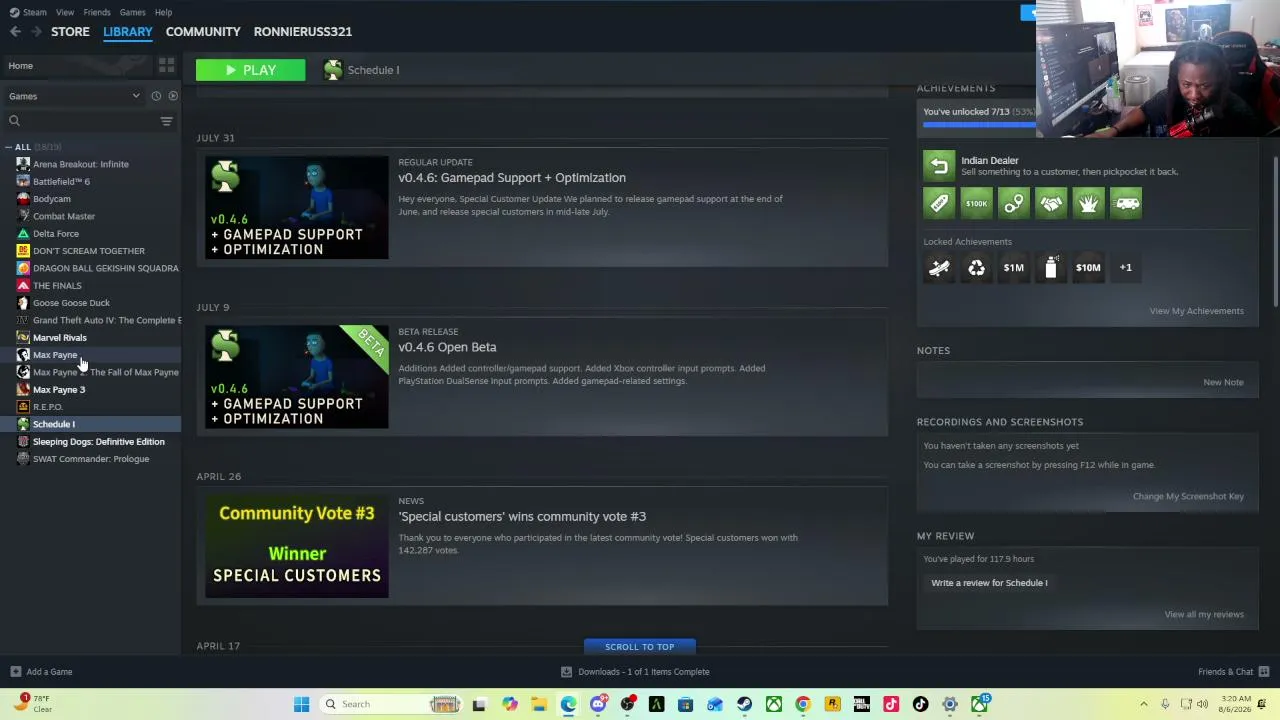Open Friends & Chat
The height and width of the screenshot is (720, 1280).
(1233, 672)
